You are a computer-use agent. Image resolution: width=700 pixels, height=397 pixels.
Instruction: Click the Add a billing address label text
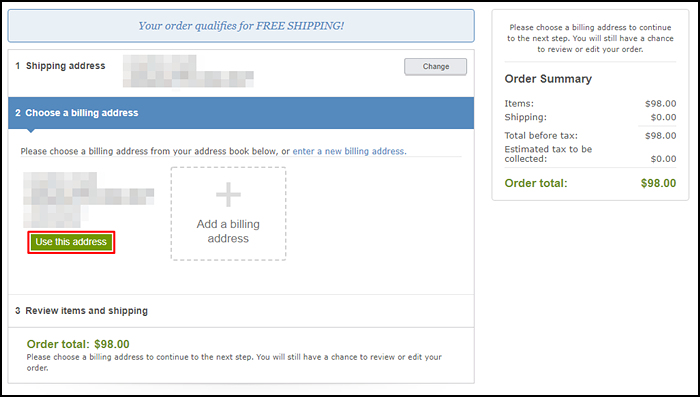click(x=228, y=231)
